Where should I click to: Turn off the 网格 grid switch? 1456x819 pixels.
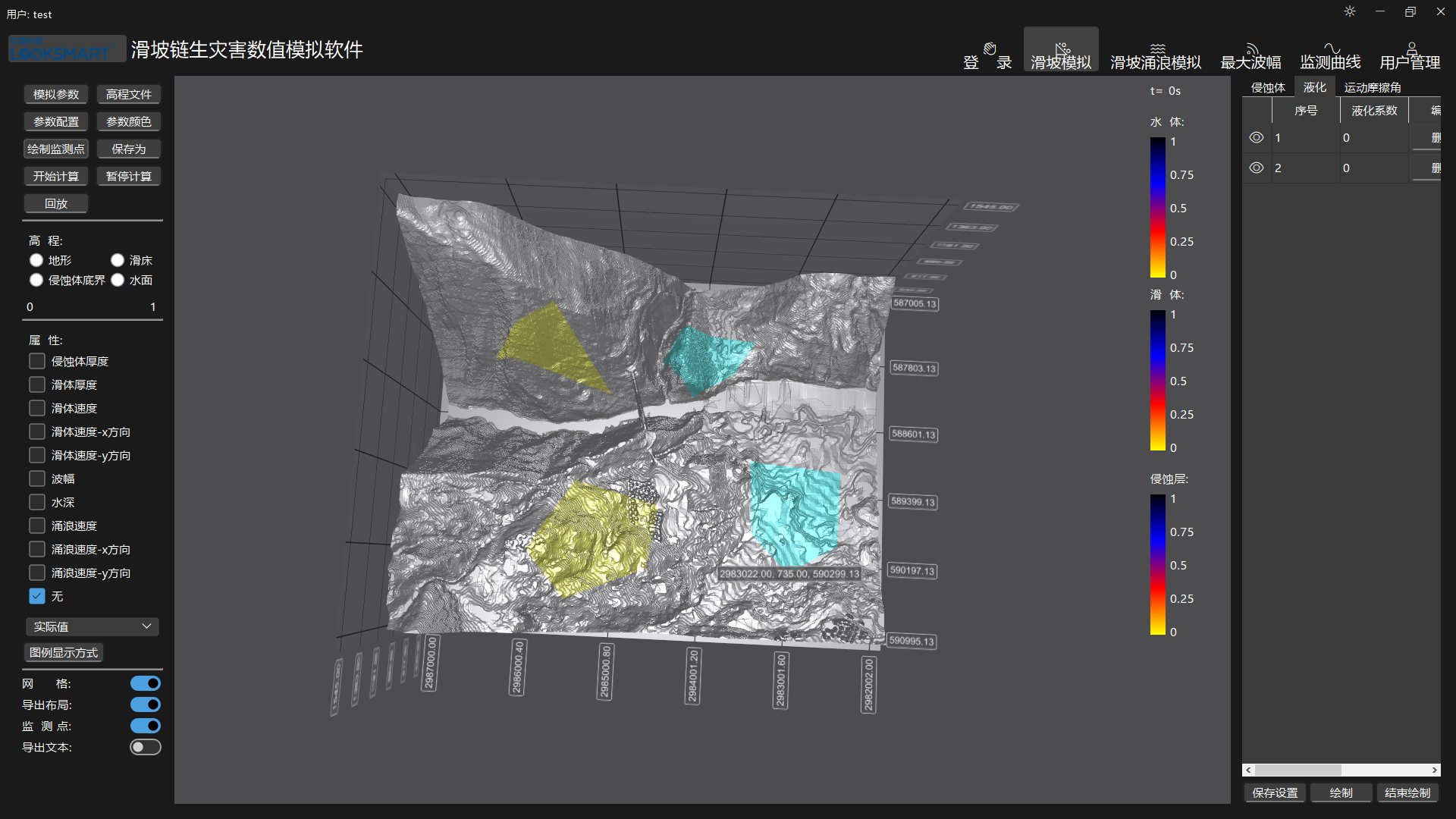pyautogui.click(x=145, y=684)
